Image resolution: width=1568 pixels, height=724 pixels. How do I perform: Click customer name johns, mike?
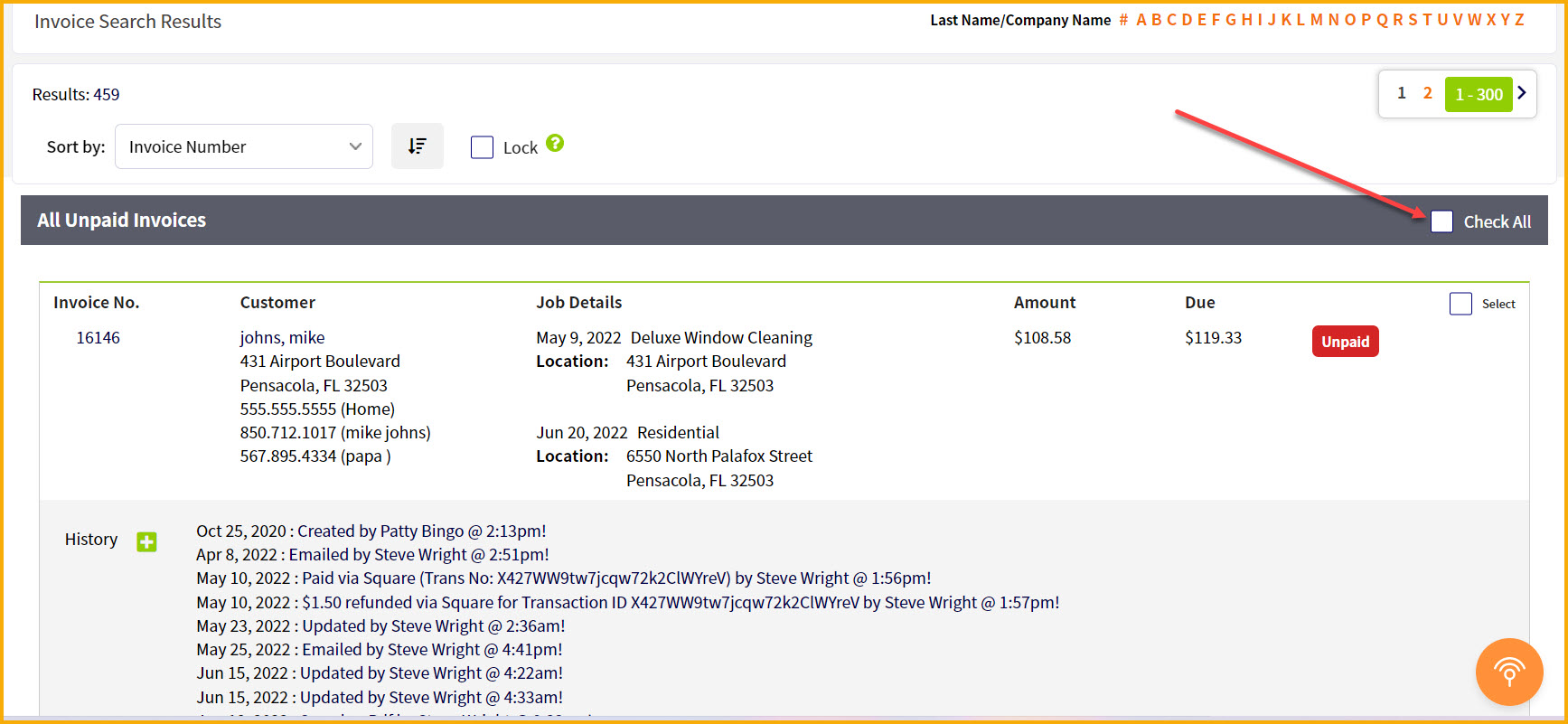pos(282,337)
